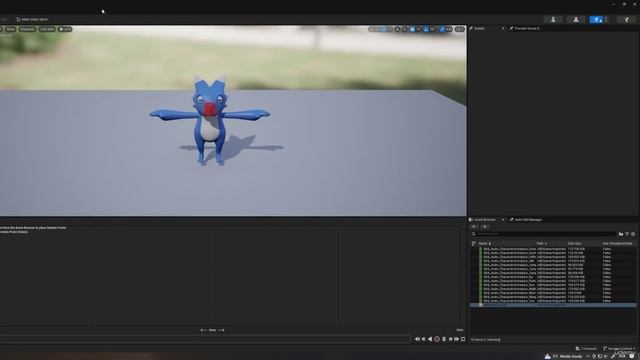Jump to start of animation playback
Viewport: 640px width, 360px height.
point(417,339)
